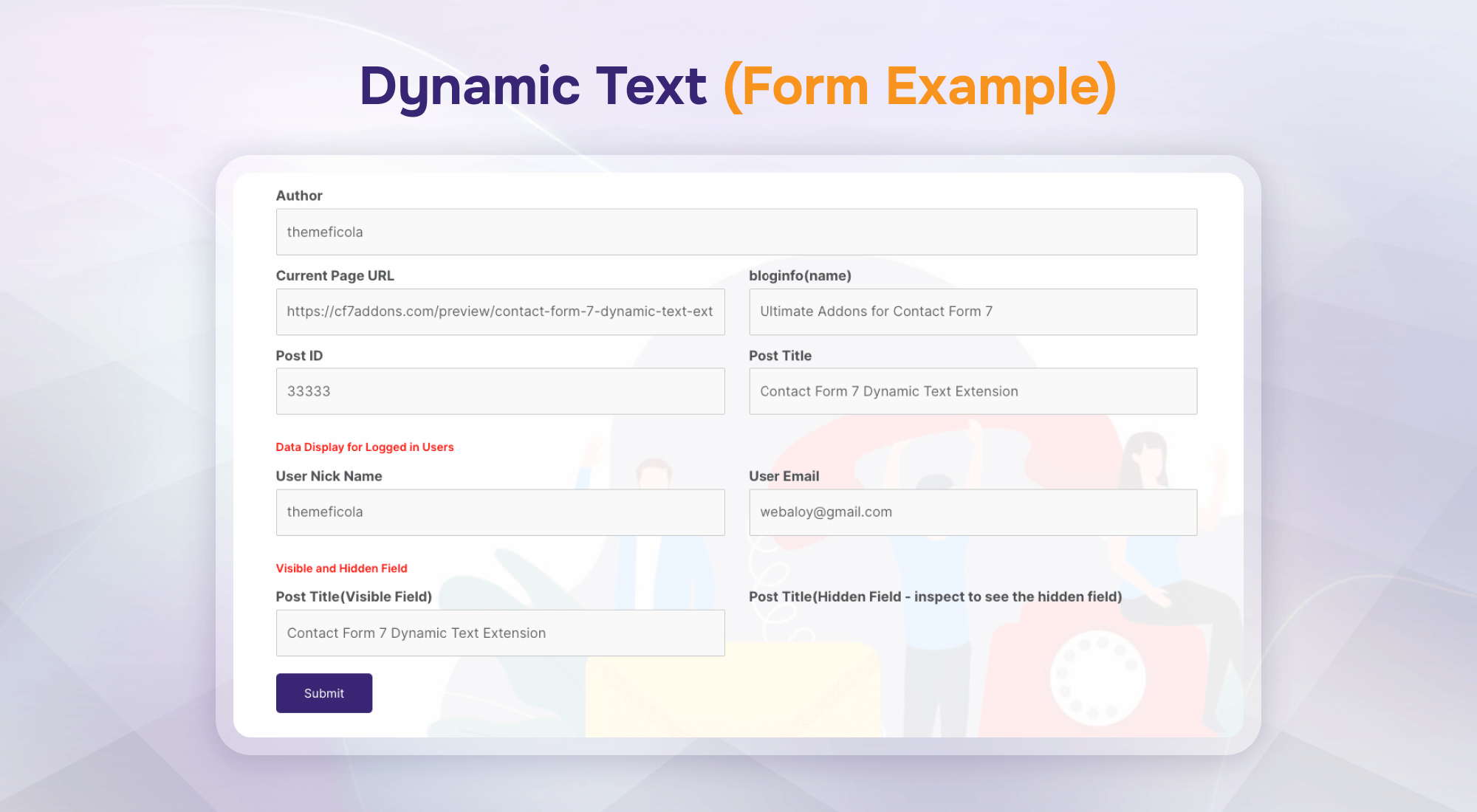Click the 'User Nick Name' label

329,476
